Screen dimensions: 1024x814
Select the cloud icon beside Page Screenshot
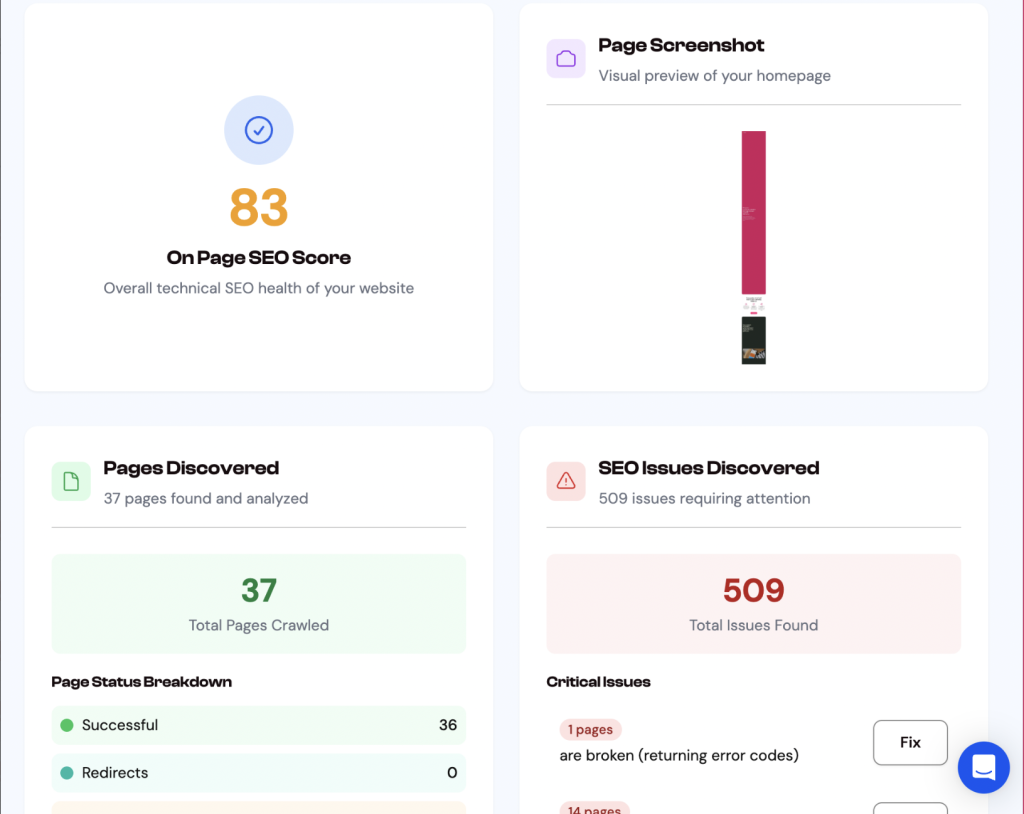click(x=566, y=59)
